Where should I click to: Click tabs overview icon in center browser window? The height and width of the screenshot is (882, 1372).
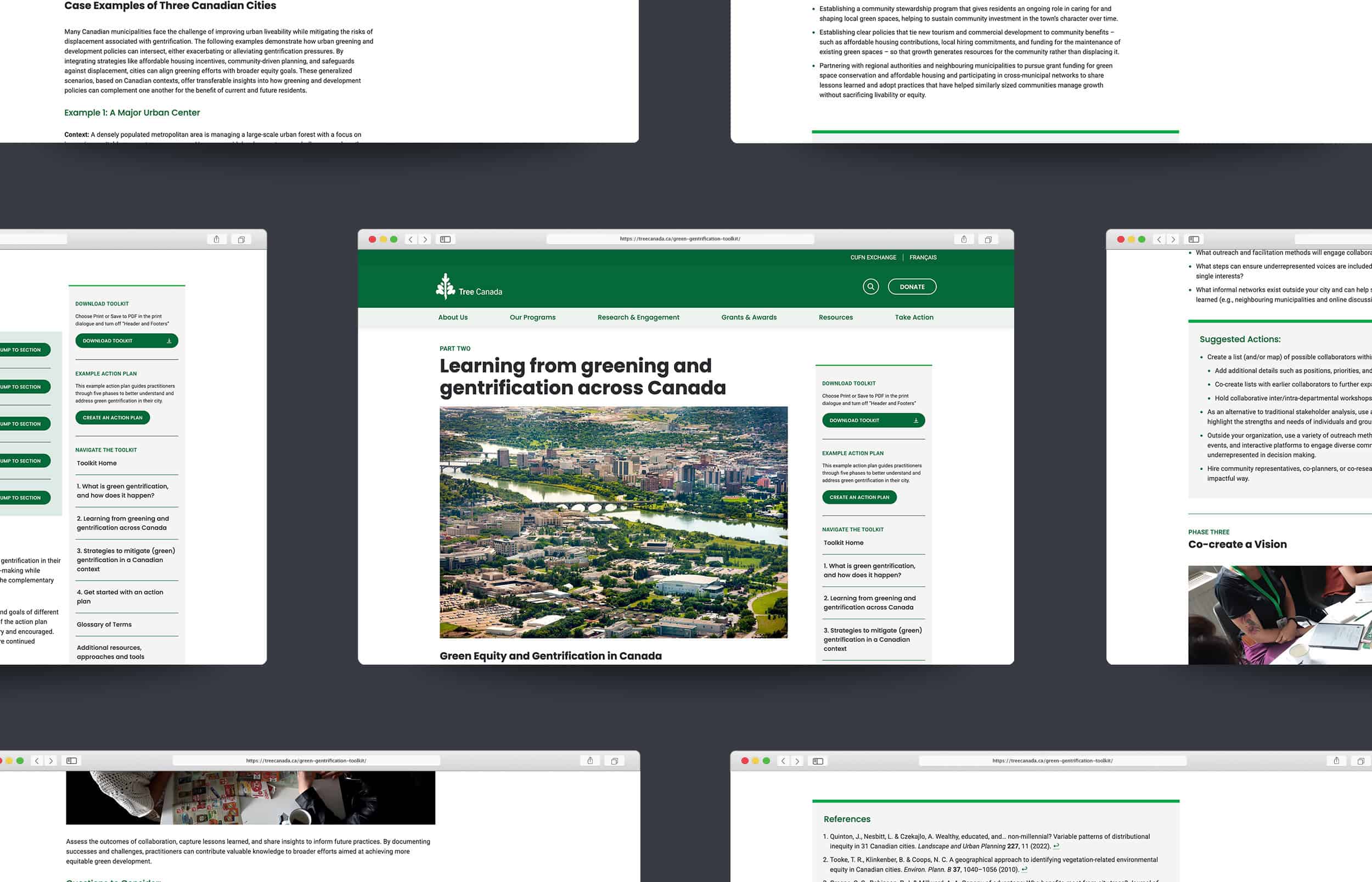(x=988, y=239)
